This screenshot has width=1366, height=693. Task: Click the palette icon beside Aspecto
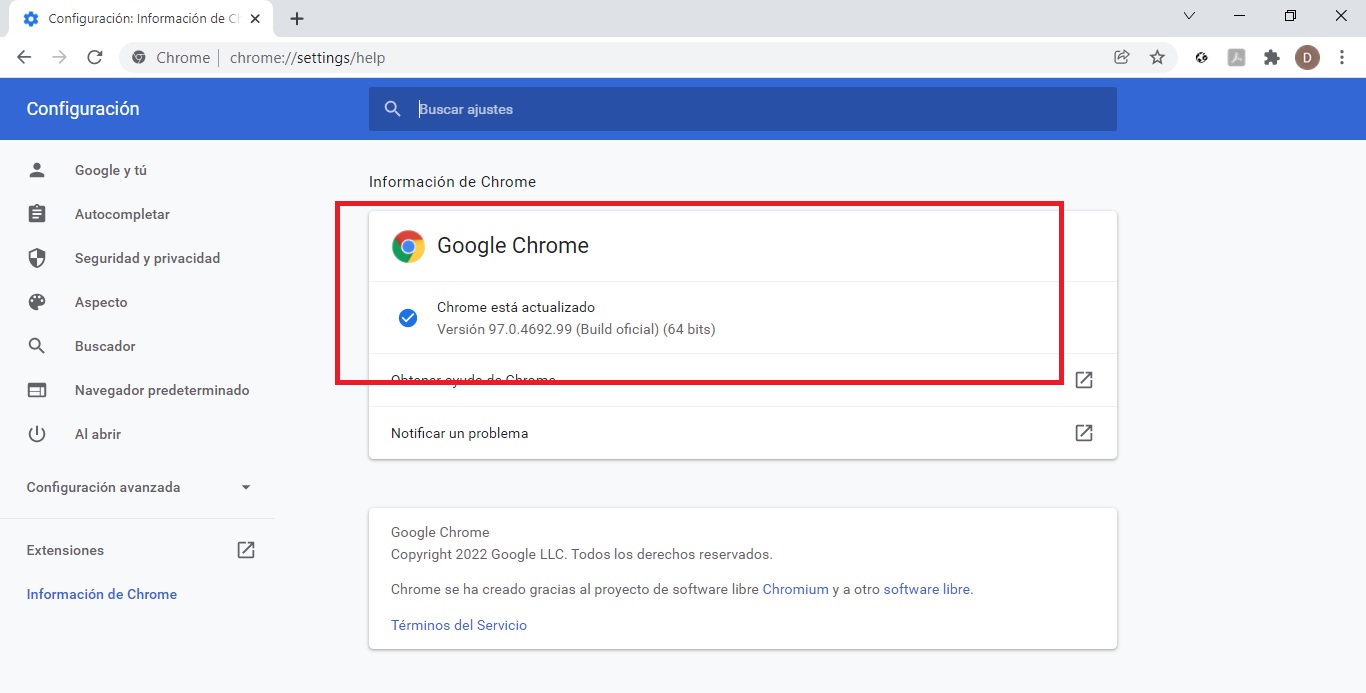pos(37,302)
